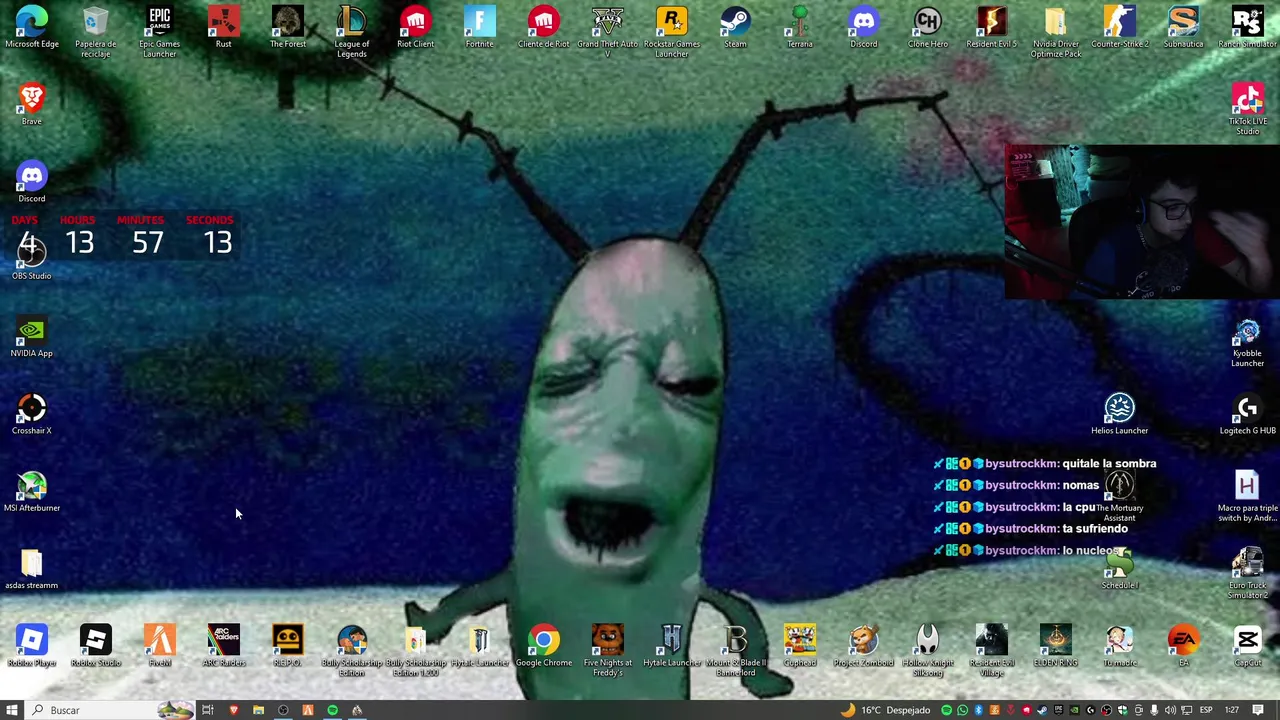Select the NVIDIA App icon
Viewport: 1280px width, 720px height.
31,336
